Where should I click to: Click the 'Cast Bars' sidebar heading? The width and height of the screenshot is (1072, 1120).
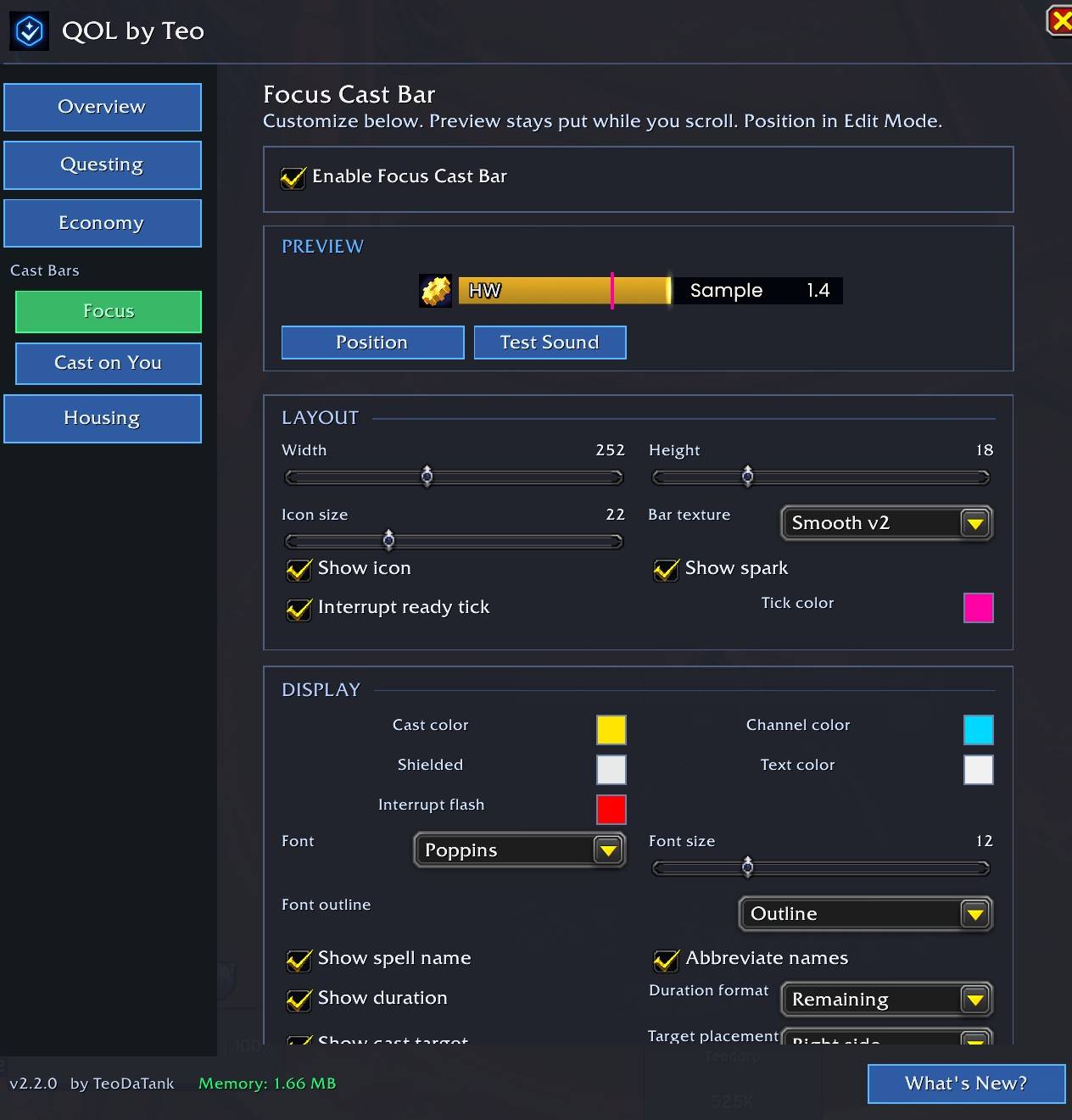coord(45,270)
